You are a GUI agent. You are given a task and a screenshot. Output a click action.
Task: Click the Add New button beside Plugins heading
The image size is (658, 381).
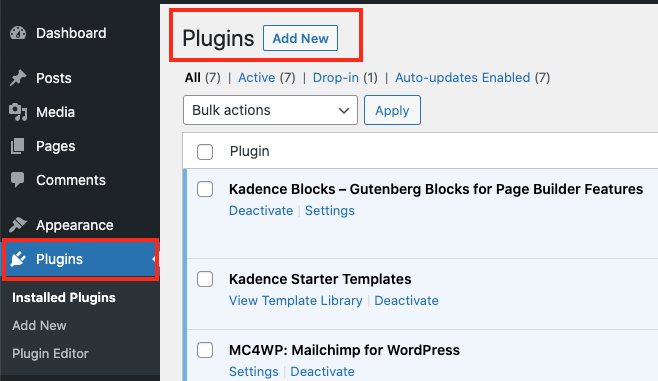[x=300, y=38]
